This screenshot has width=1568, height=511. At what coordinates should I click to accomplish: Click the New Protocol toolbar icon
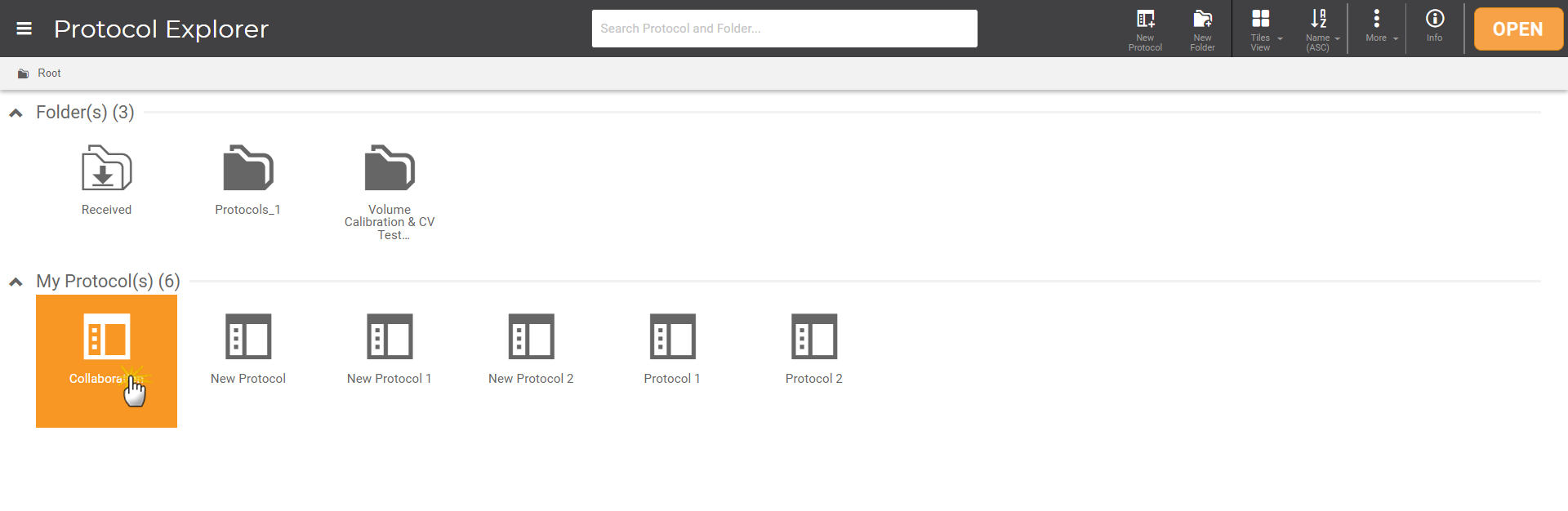point(1145,29)
